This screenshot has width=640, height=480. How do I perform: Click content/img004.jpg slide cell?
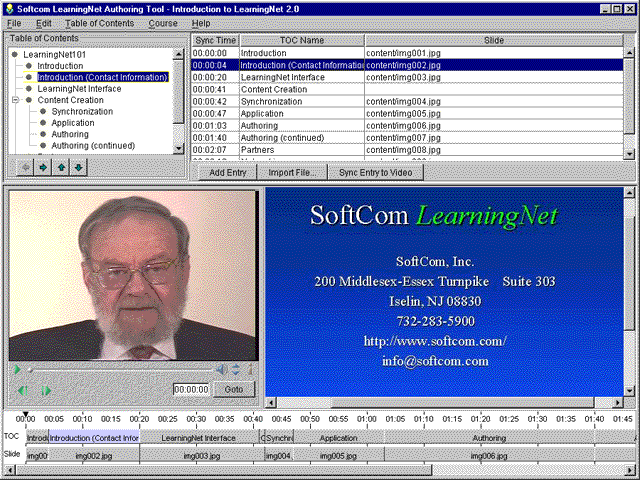(x=494, y=102)
